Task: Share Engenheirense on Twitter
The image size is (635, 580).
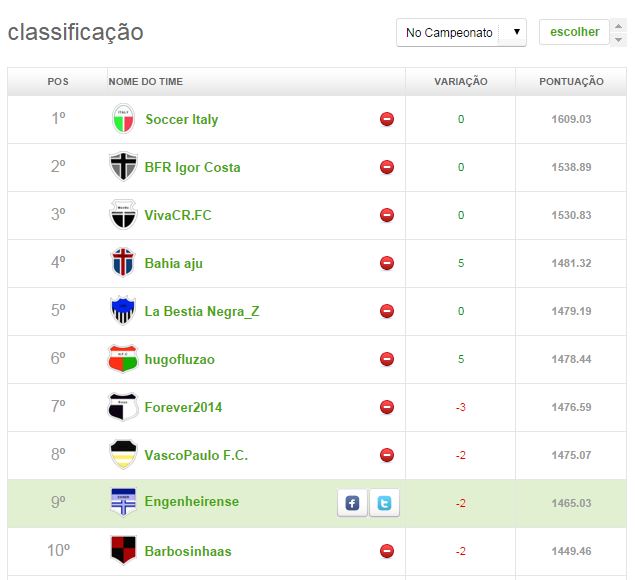Action: (x=384, y=503)
